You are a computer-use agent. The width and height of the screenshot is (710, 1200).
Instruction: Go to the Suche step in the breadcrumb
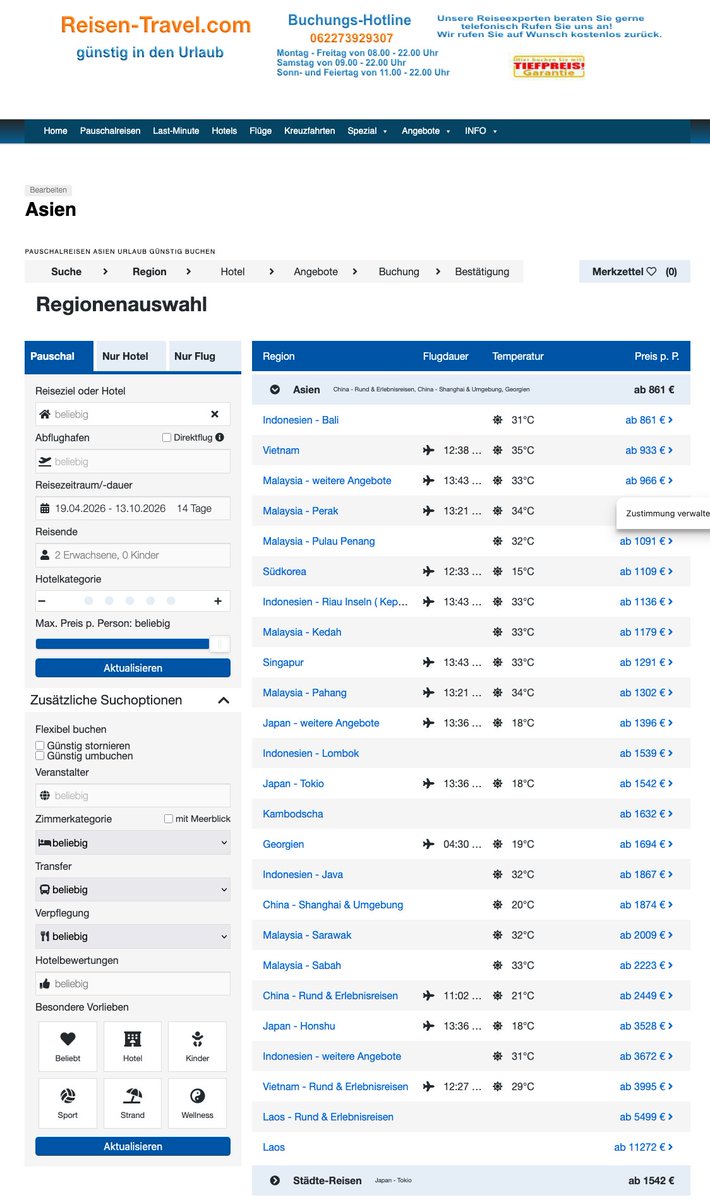pos(67,271)
